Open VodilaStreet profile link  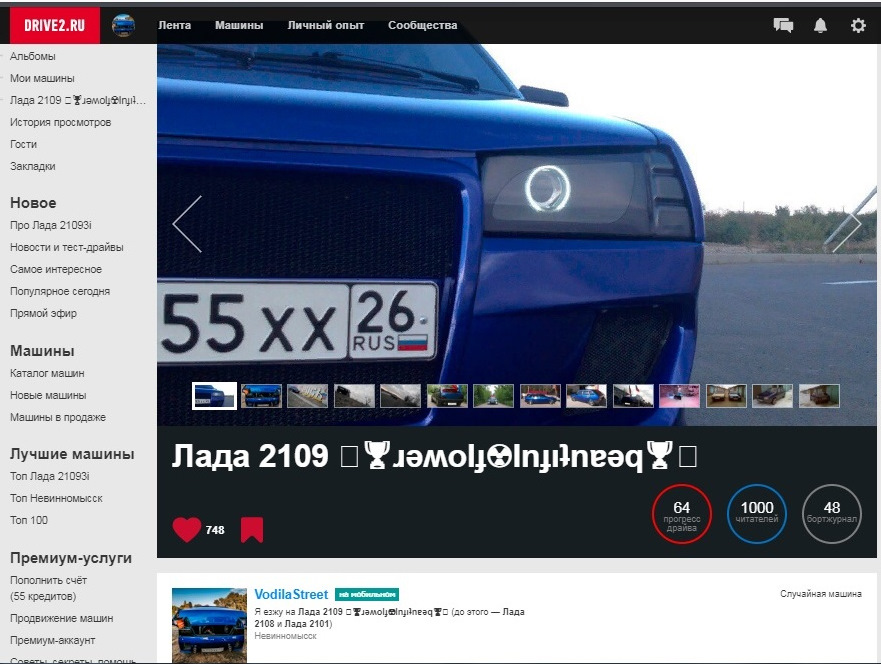tap(291, 594)
